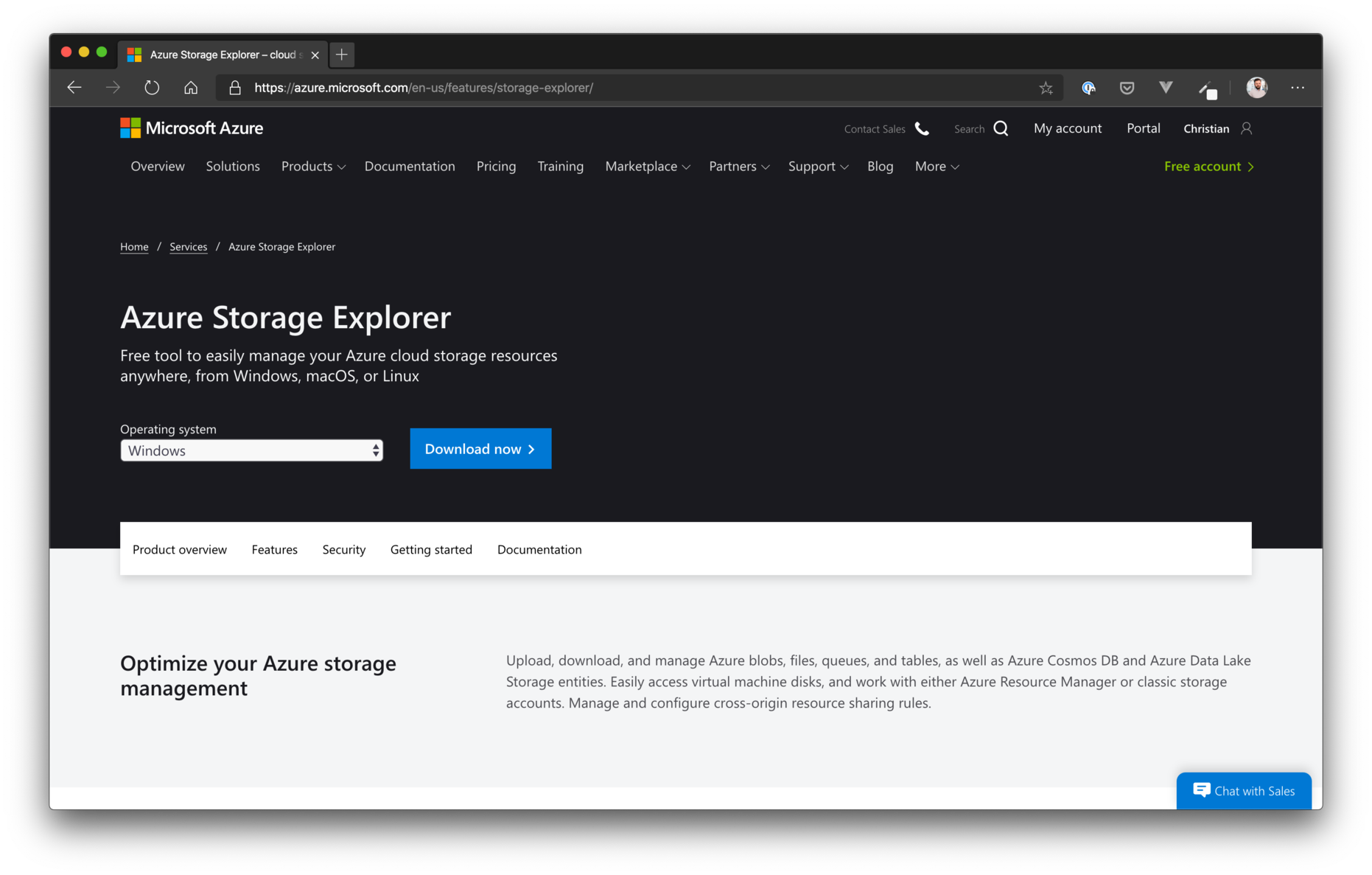Select Pricing in the navigation menu
Viewport: 1372px width, 875px height.
pos(496,167)
